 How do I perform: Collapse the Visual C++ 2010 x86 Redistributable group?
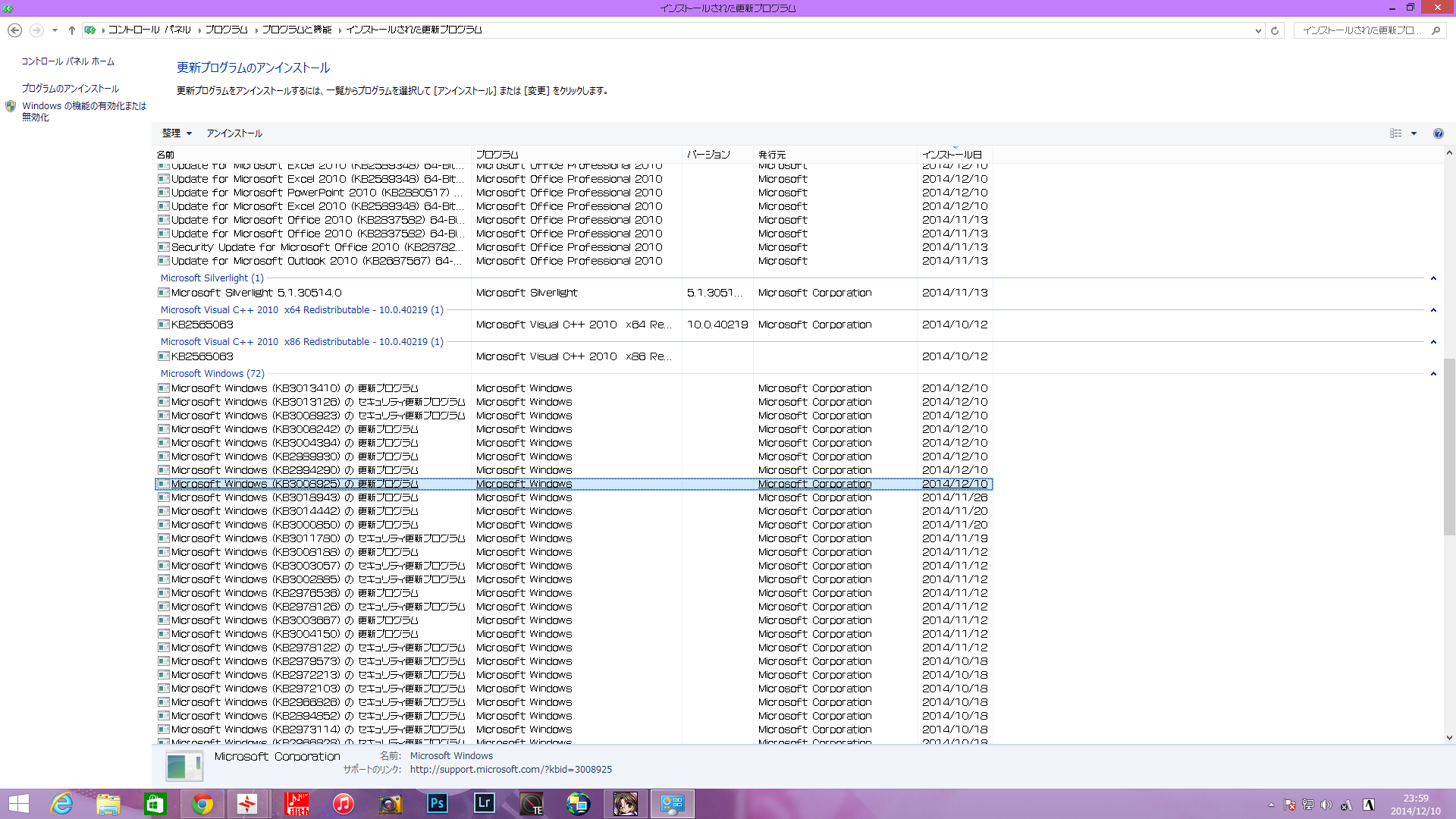[x=1433, y=342]
